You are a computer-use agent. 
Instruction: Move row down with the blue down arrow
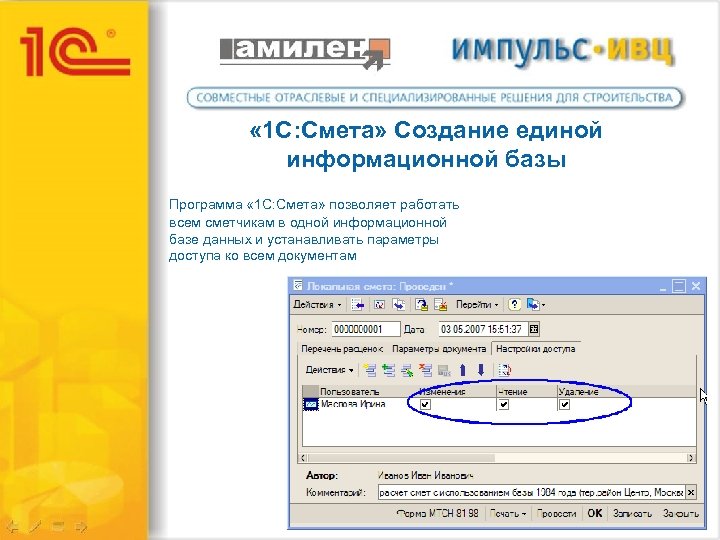tap(481, 370)
